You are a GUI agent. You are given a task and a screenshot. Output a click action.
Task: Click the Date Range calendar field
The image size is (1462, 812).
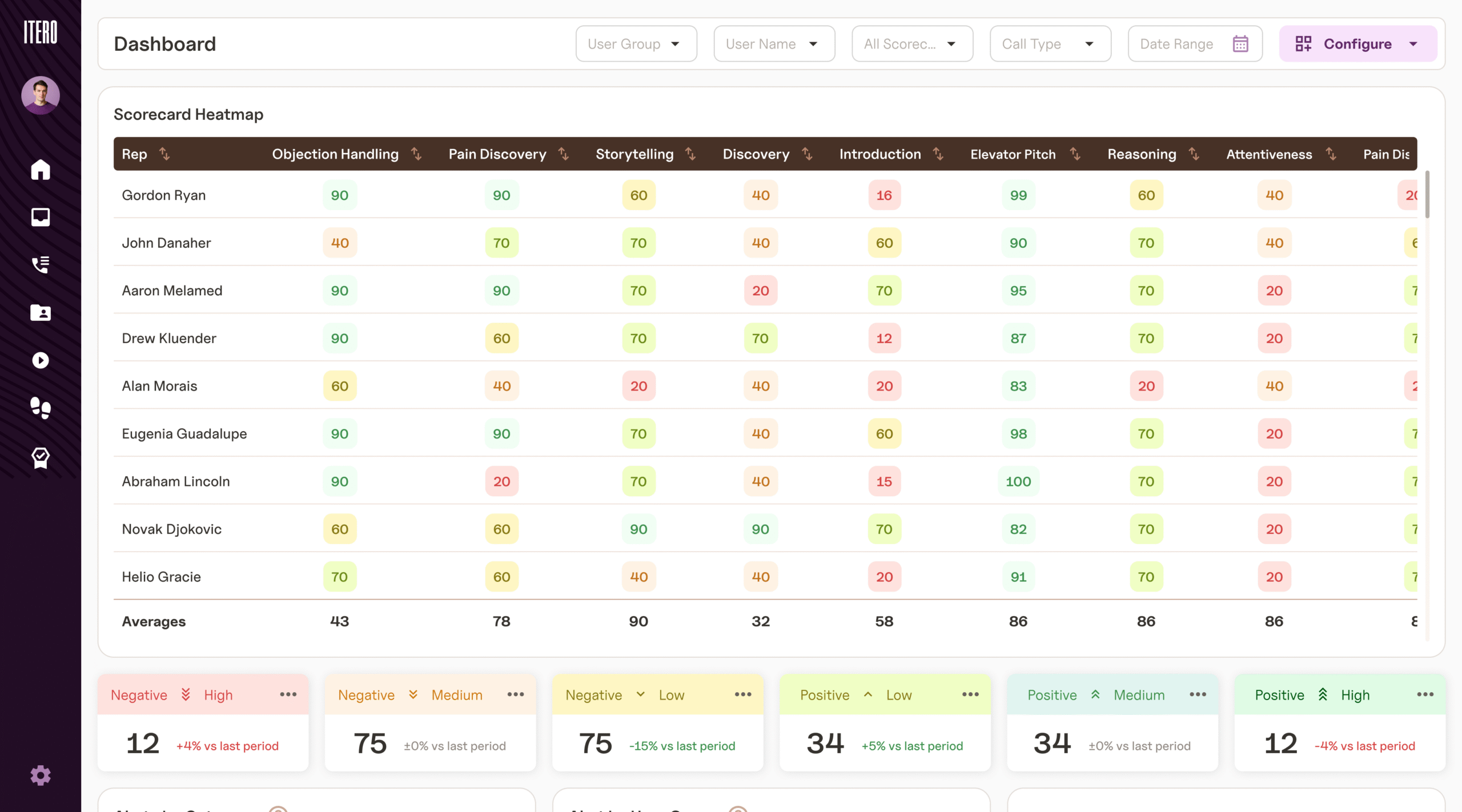(x=1194, y=44)
